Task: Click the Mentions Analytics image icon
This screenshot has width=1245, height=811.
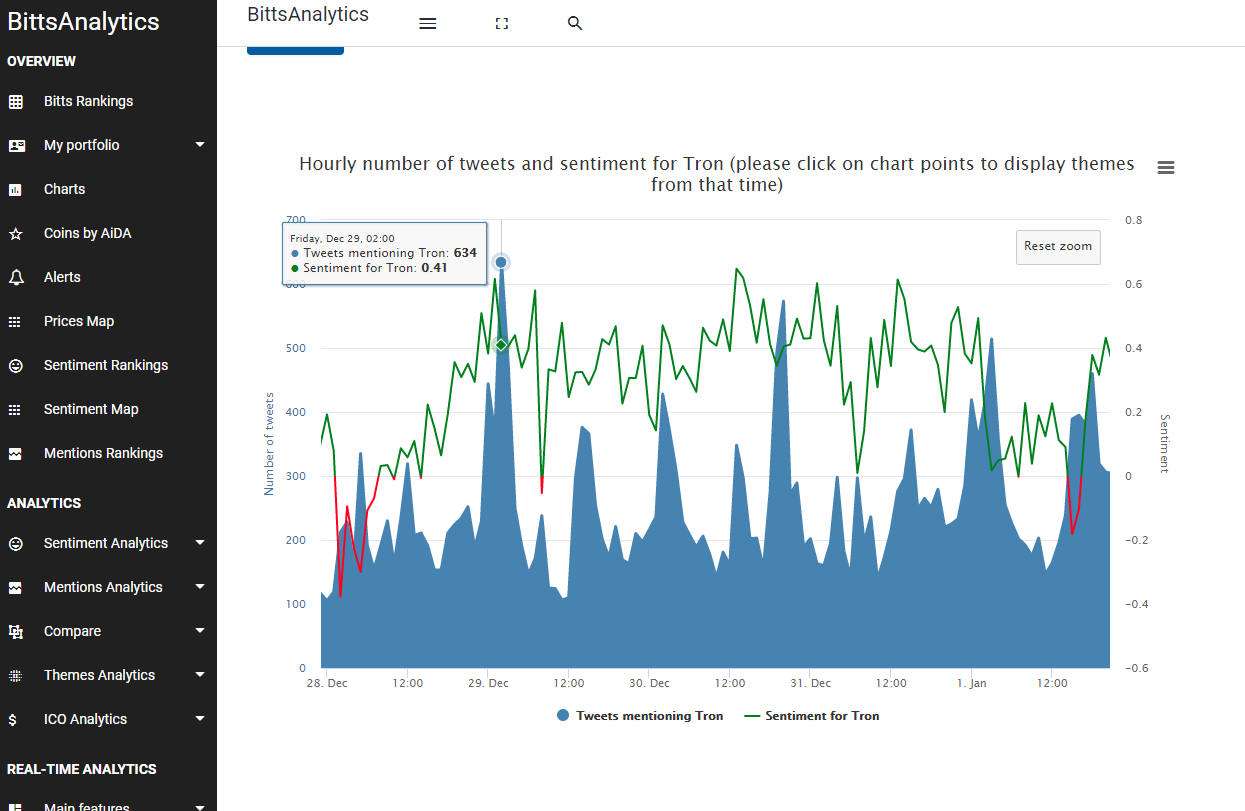Action: point(15,587)
